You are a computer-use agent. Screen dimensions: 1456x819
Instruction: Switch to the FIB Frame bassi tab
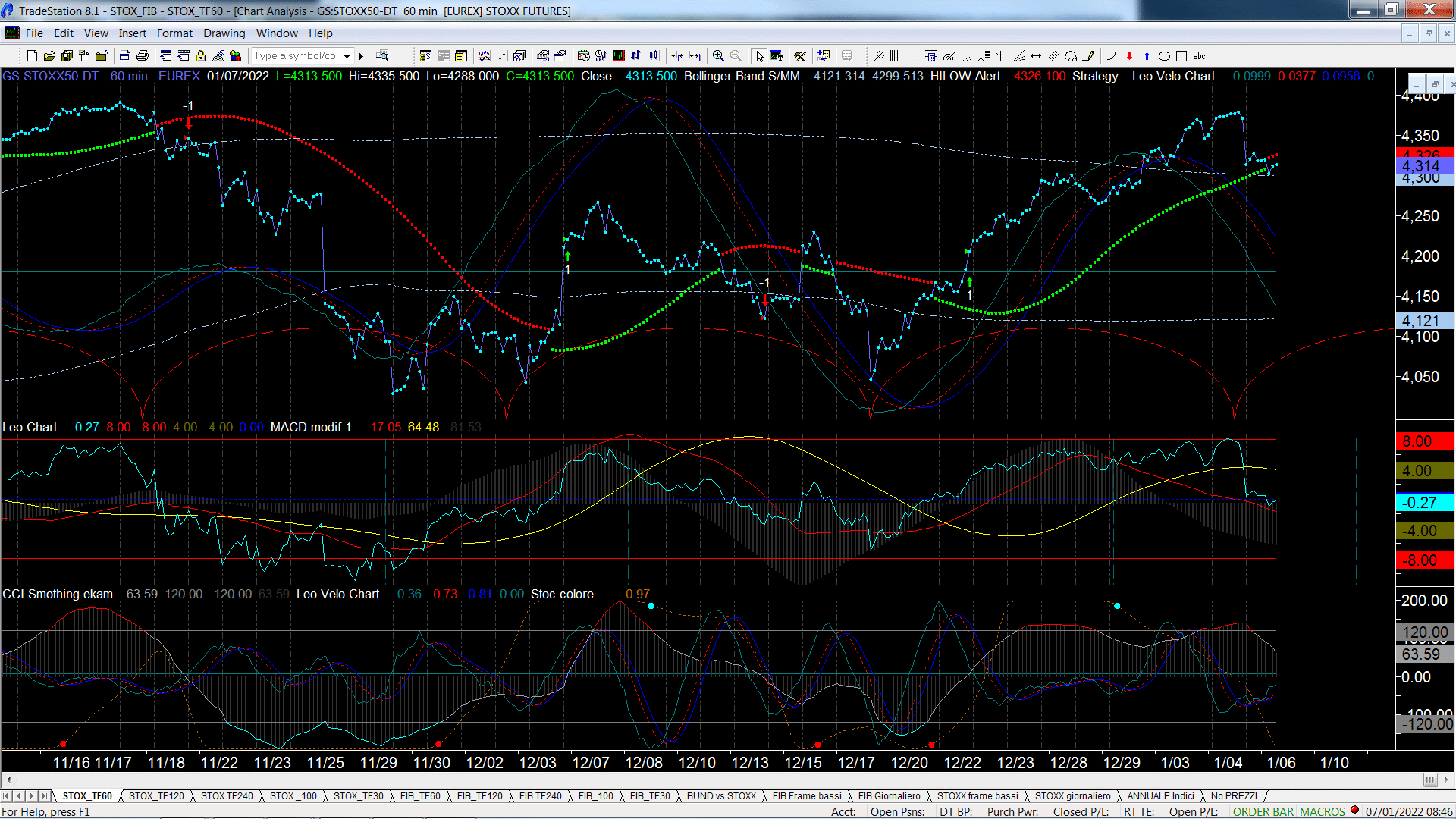click(x=807, y=795)
